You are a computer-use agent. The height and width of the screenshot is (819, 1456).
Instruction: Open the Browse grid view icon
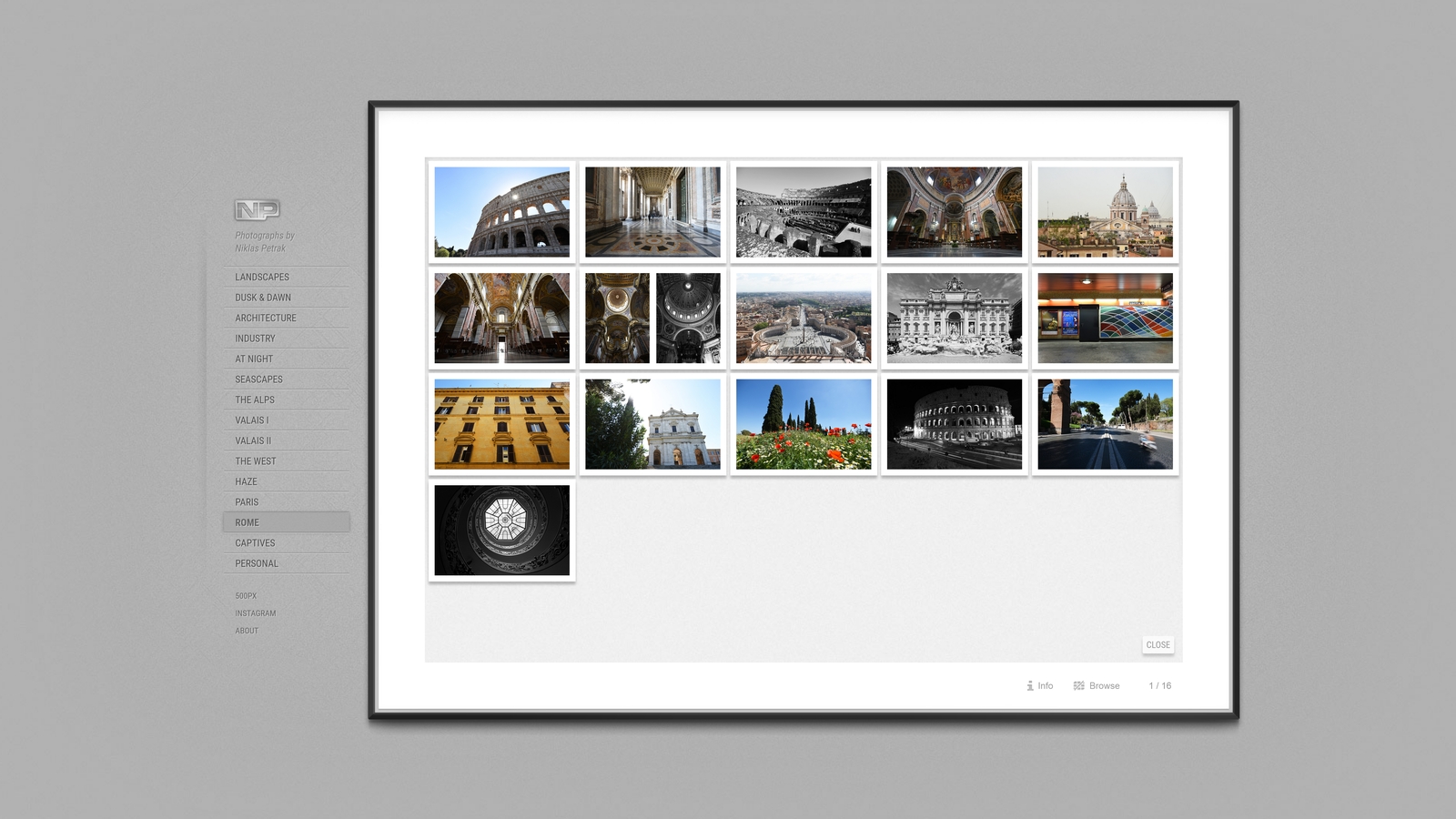coord(1079,686)
